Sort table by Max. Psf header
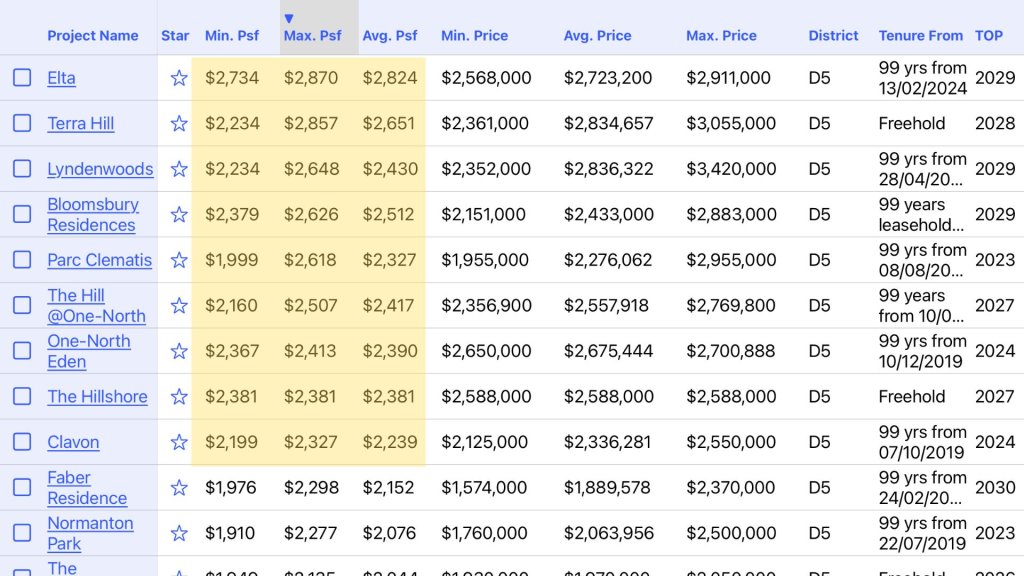Viewport: 1024px width, 576px height. click(x=312, y=36)
